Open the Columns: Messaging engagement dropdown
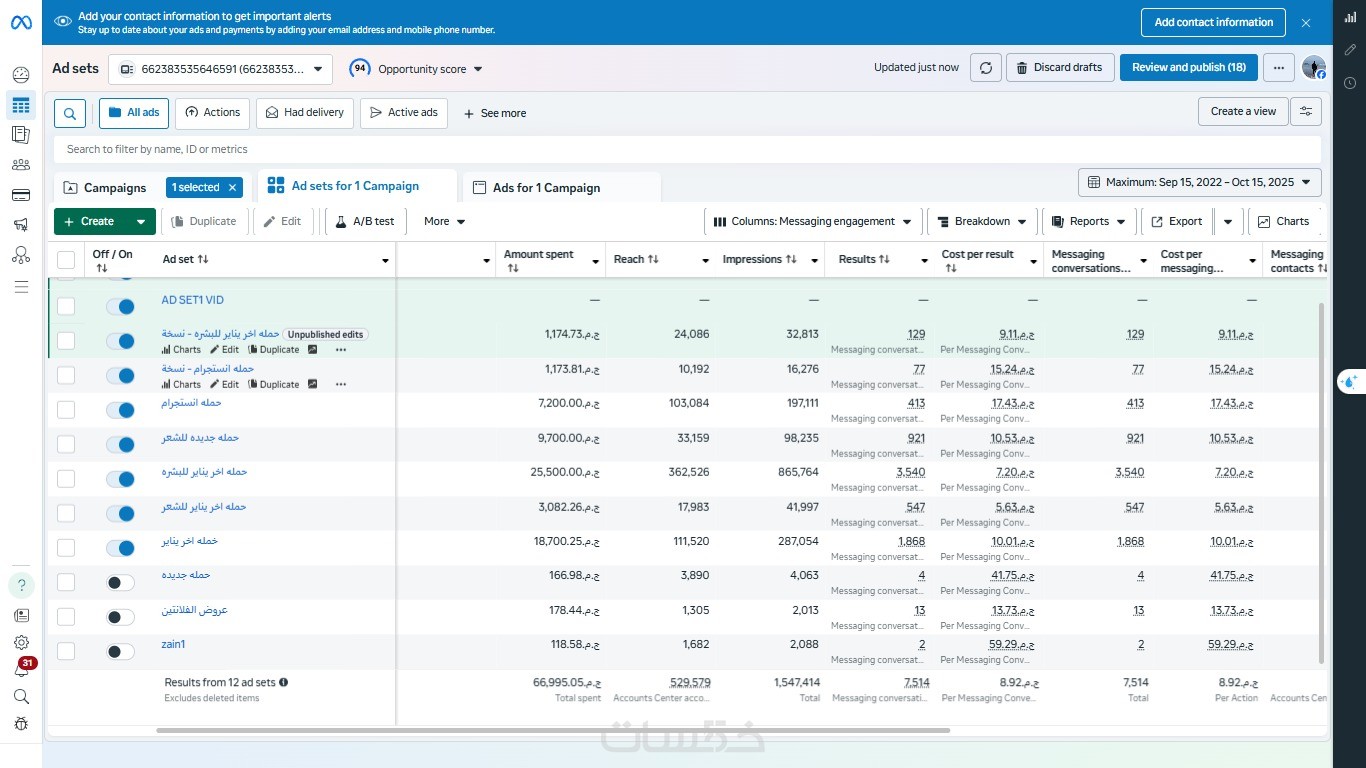1366x768 pixels. click(x=812, y=222)
